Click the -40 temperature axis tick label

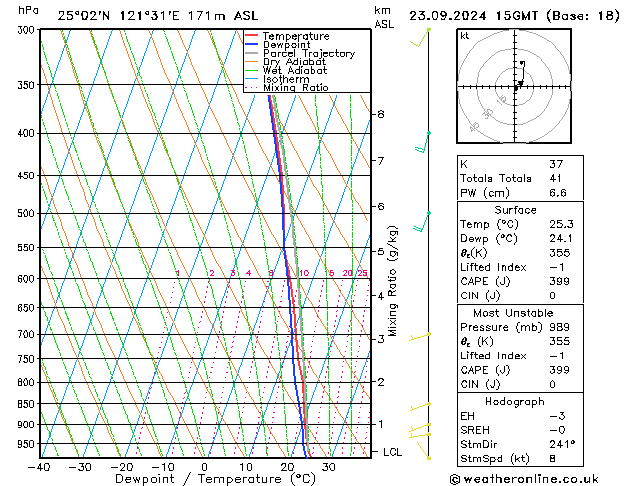(39, 467)
